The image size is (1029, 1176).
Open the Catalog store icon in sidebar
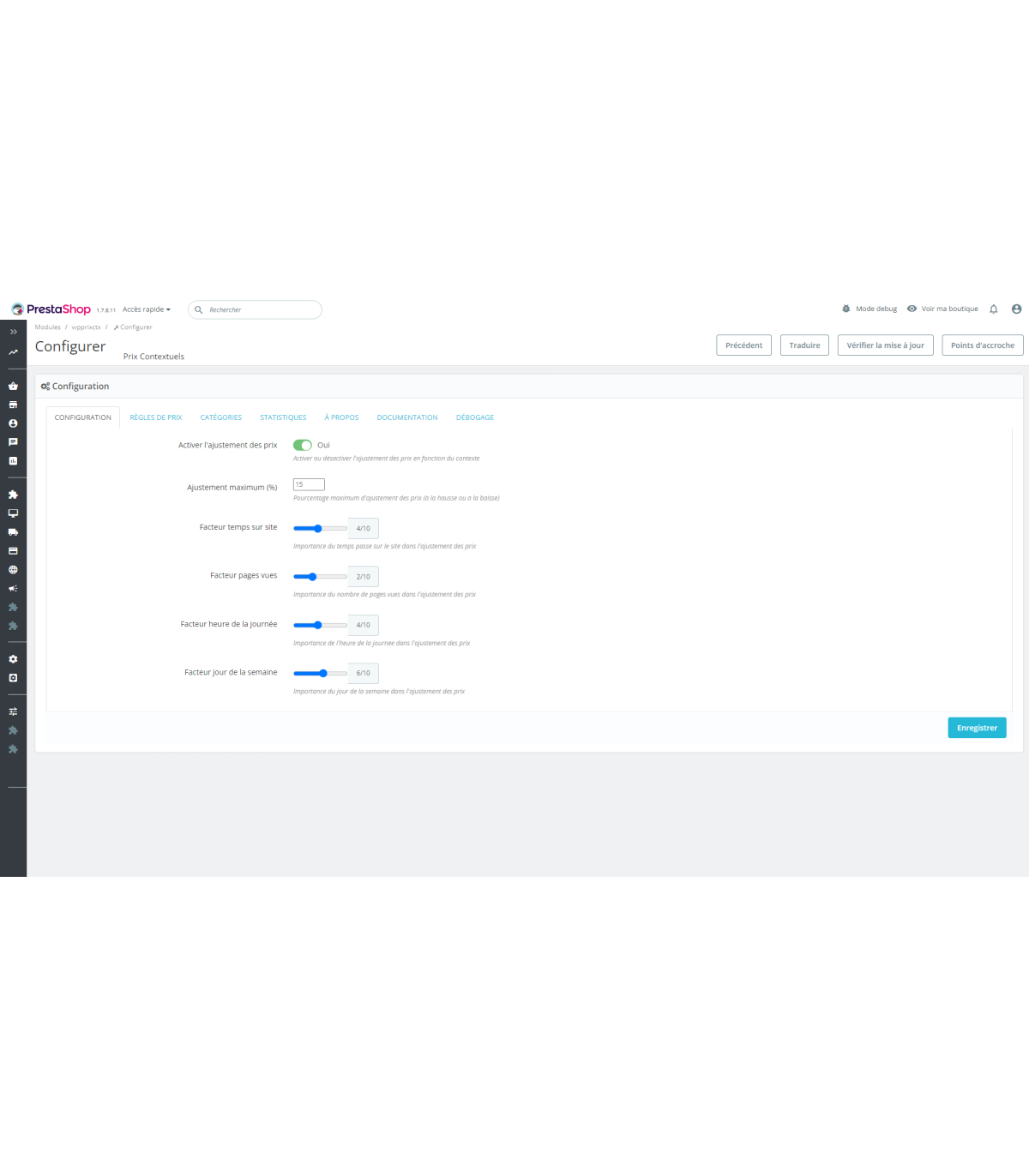coord(13,405)
